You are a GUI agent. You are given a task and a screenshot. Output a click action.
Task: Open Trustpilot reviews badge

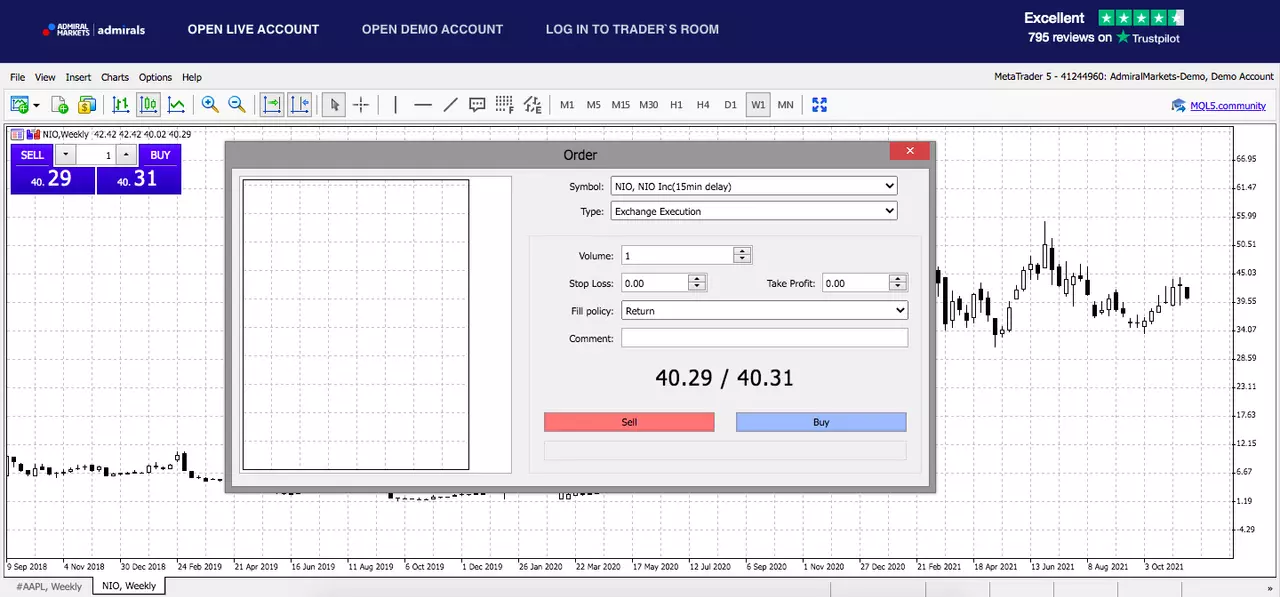pos(1104,27)
